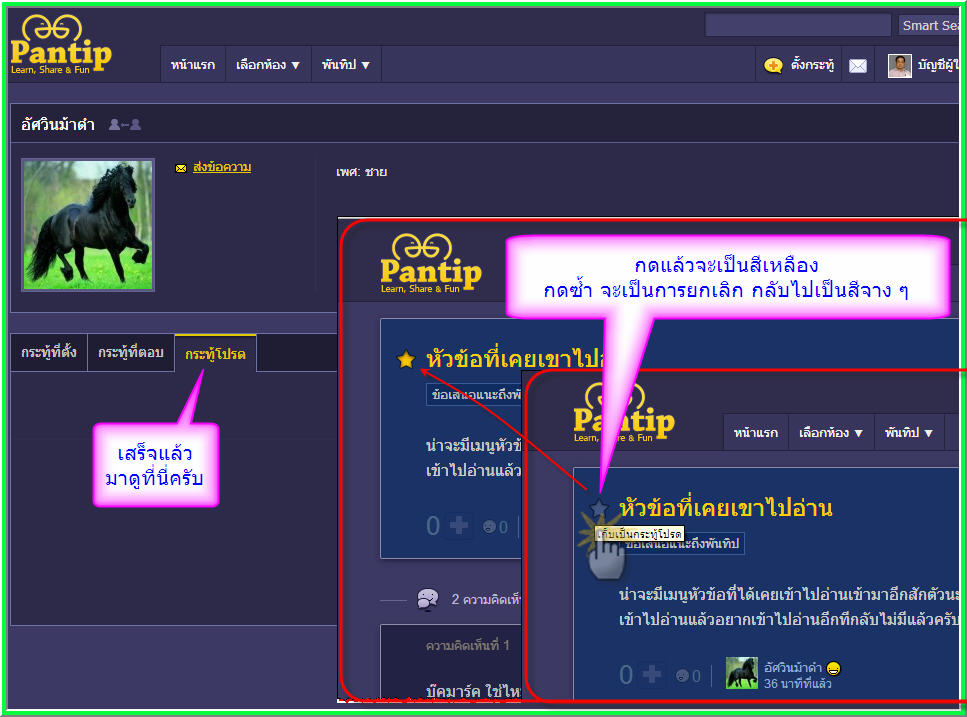Click the ตั้งกระทู้ text link
The image size is (967, 717).
pos(812,64)
